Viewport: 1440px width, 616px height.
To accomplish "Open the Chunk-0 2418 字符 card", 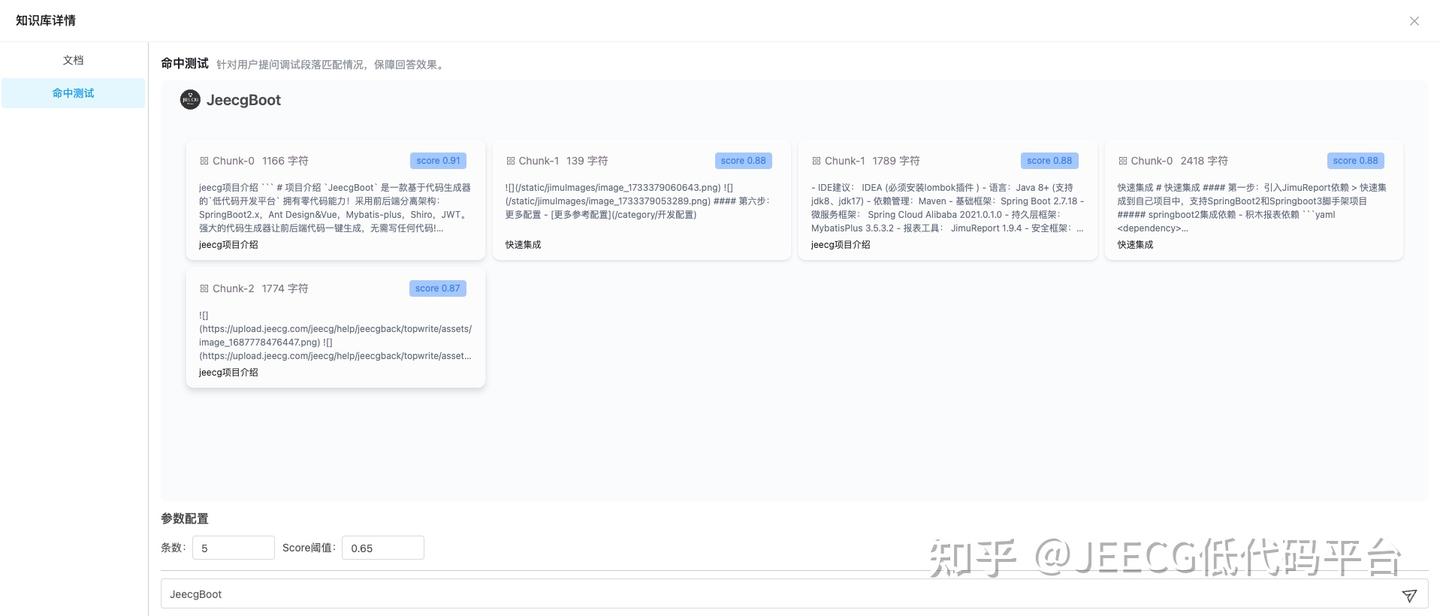I will (1253, 200).
